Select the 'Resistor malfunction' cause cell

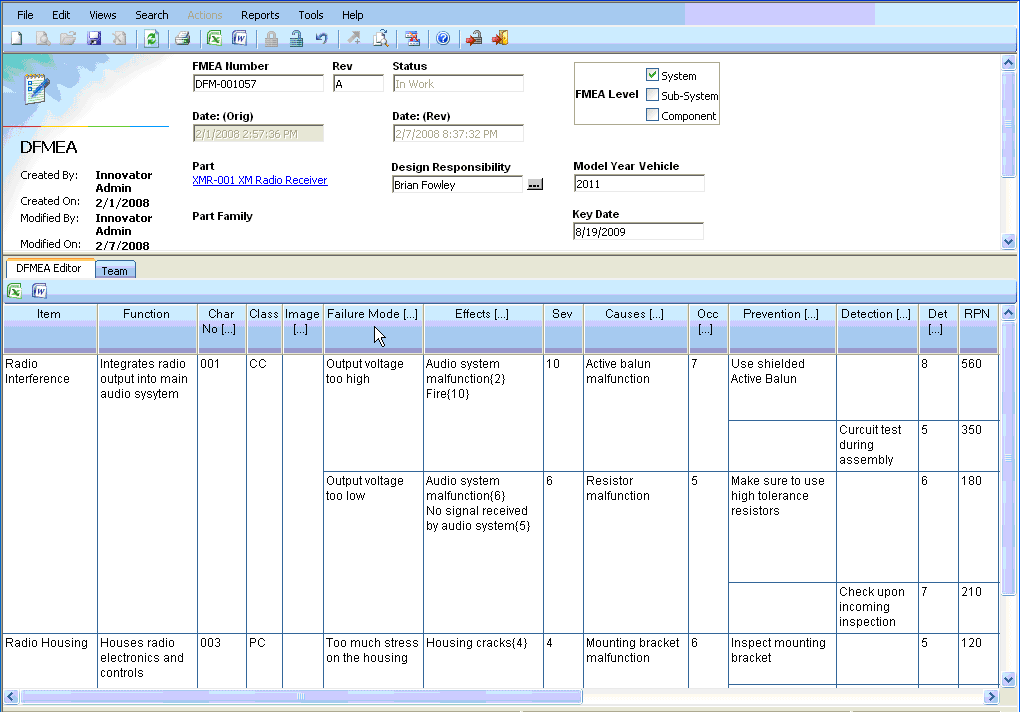coord(636,553)
